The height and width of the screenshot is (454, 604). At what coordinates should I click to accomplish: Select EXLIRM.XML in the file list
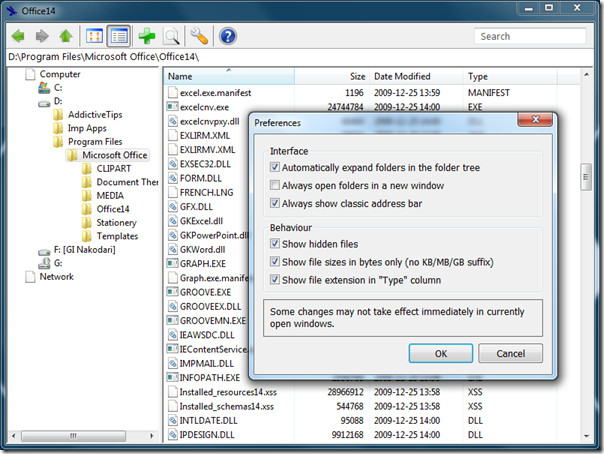[205, 136]
